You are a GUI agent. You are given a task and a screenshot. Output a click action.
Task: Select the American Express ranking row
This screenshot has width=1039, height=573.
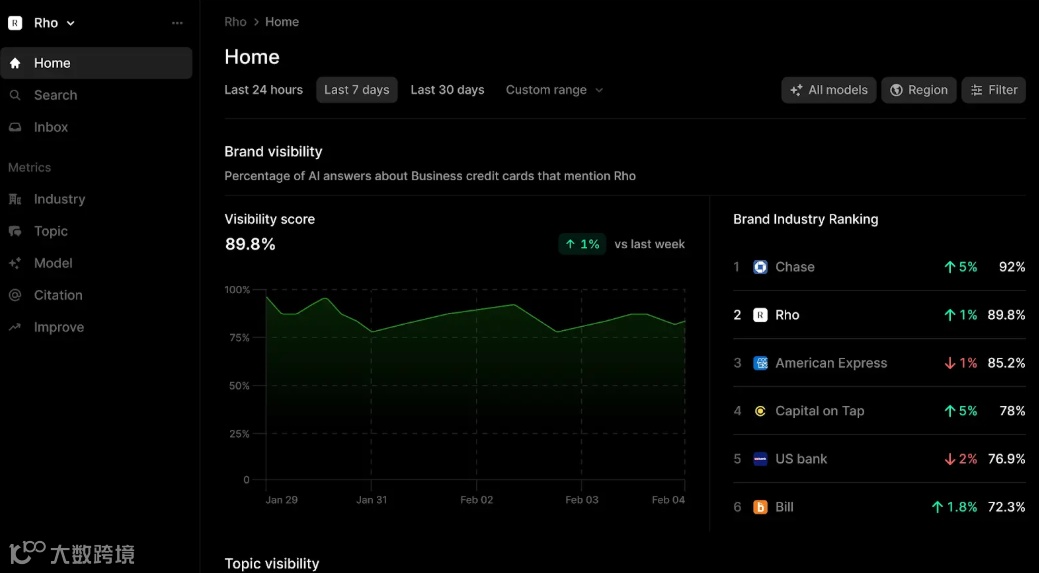pos(879,363)
